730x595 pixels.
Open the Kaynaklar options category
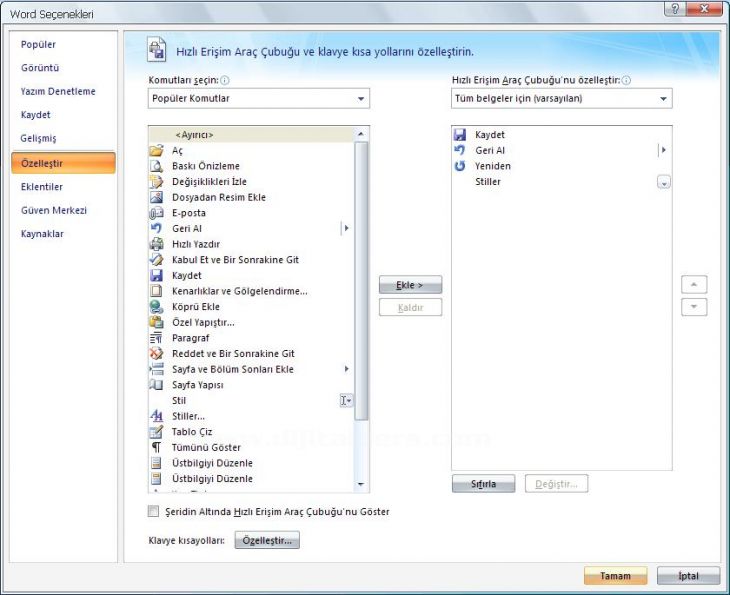pos(42,234)
